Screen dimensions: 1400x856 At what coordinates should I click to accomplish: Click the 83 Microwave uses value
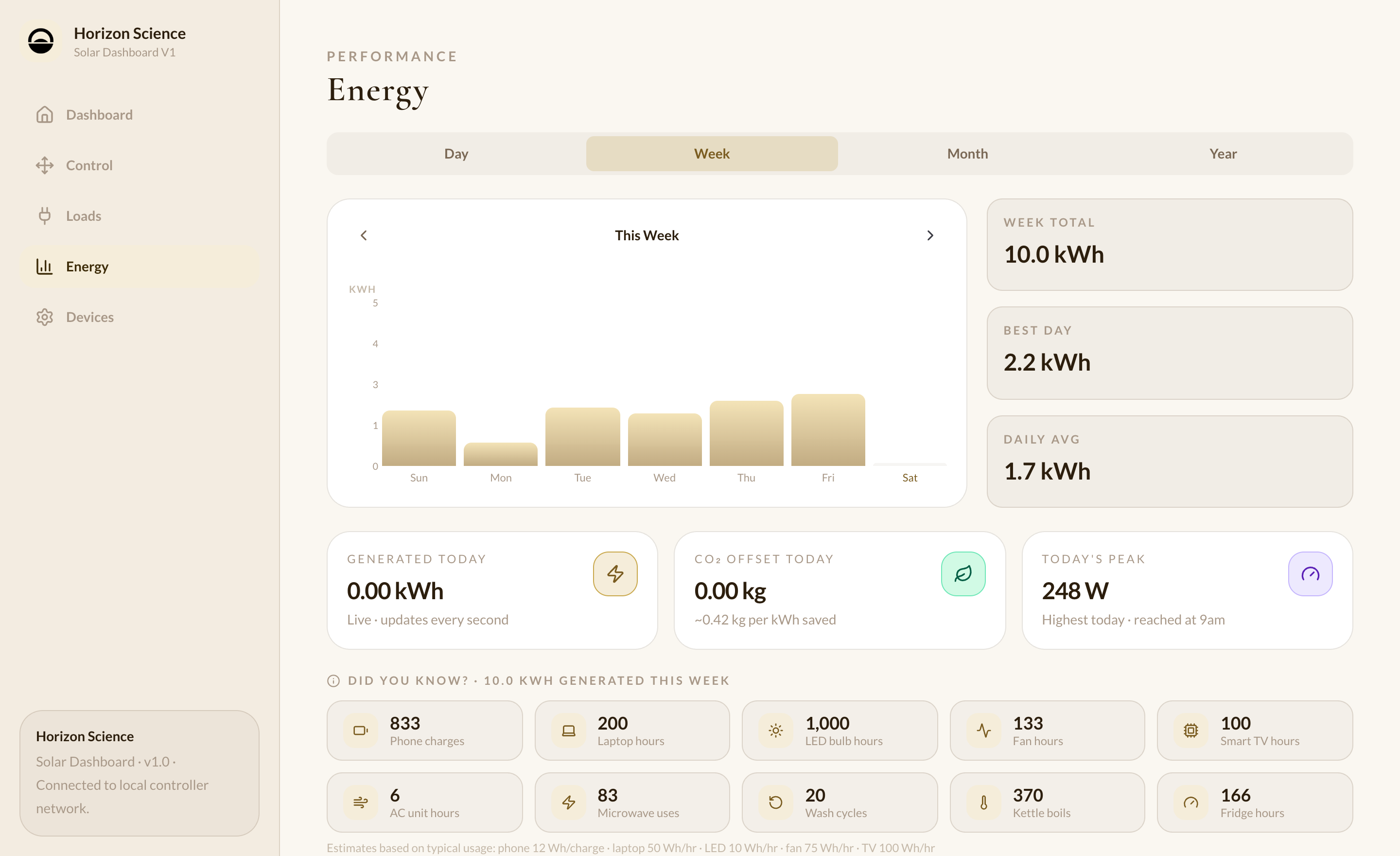pos(607,795)
